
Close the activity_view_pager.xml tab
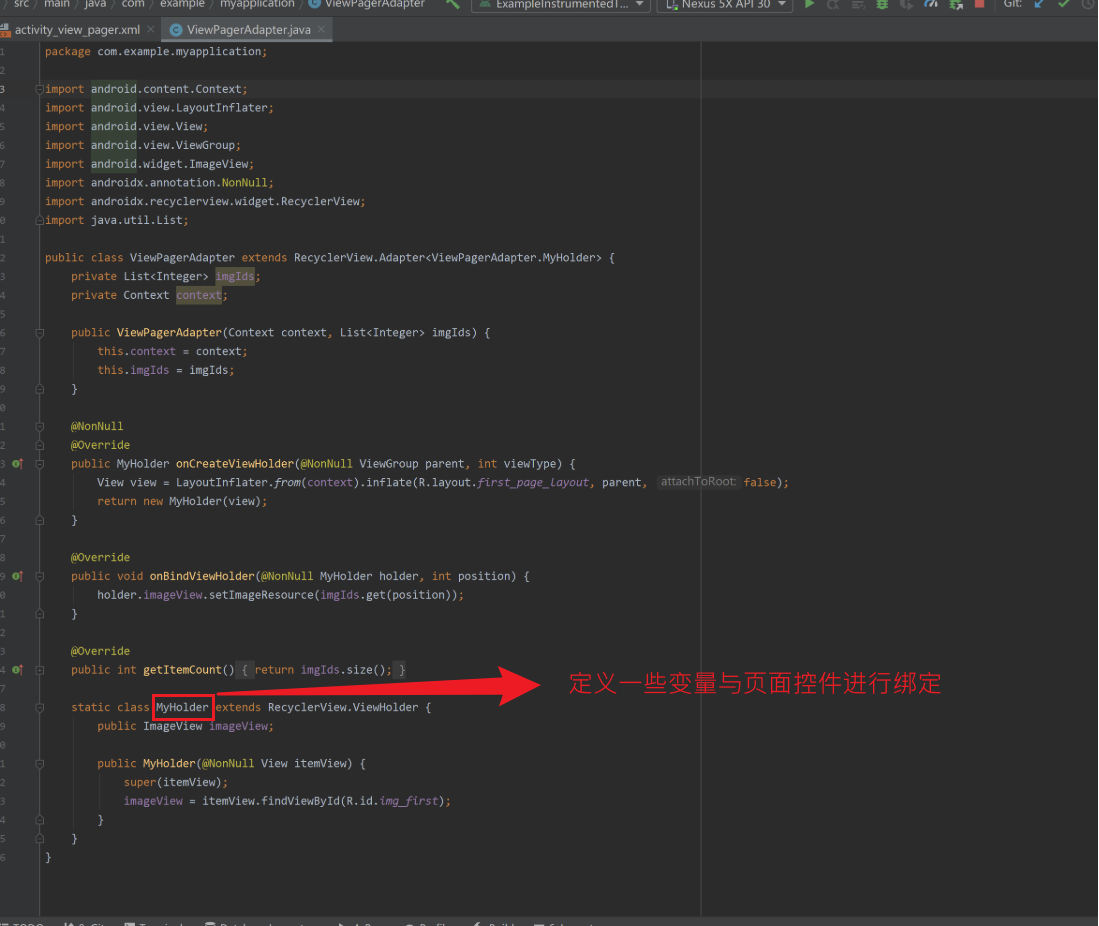tap(153, 30)
